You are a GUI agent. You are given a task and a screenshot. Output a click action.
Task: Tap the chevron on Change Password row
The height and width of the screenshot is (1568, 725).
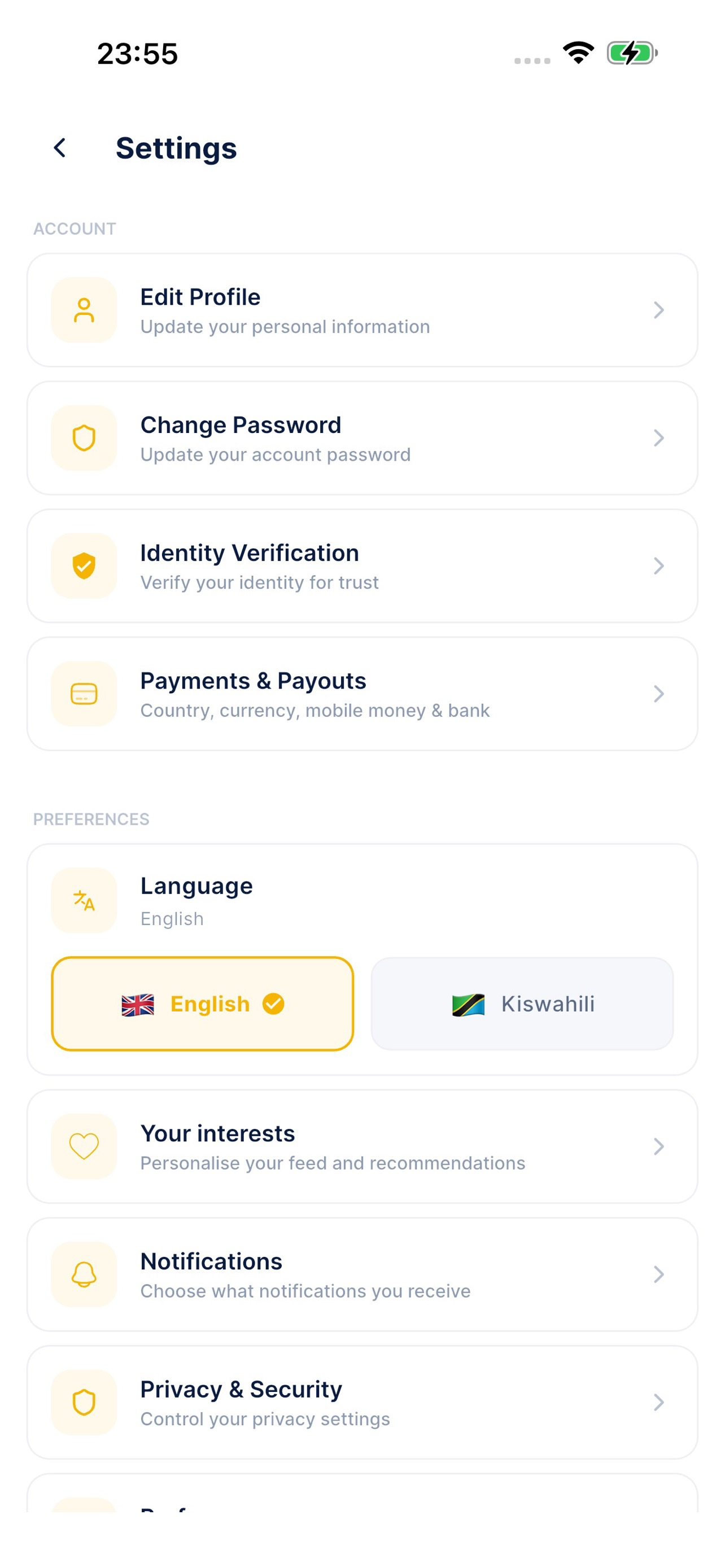point(658,437)
